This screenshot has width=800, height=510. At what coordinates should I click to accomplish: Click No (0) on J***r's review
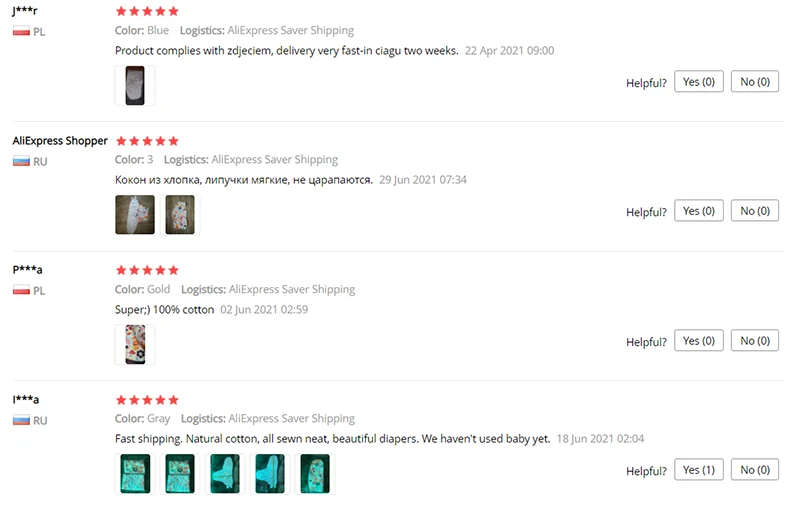pyautogui.click(x=755, y=82)
